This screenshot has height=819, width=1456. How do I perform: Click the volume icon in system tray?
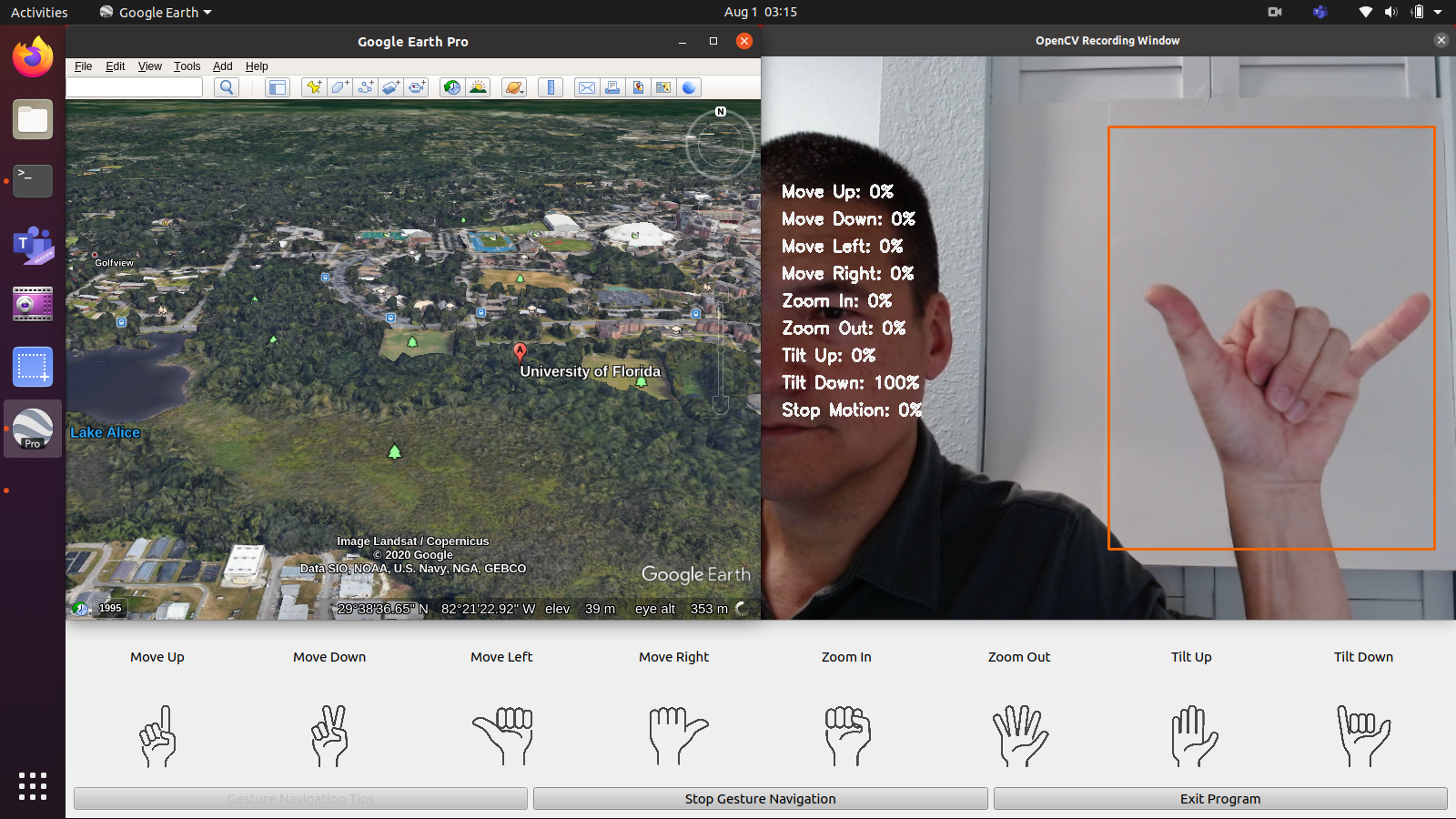pyautogui.click(x=1390, y=12)
